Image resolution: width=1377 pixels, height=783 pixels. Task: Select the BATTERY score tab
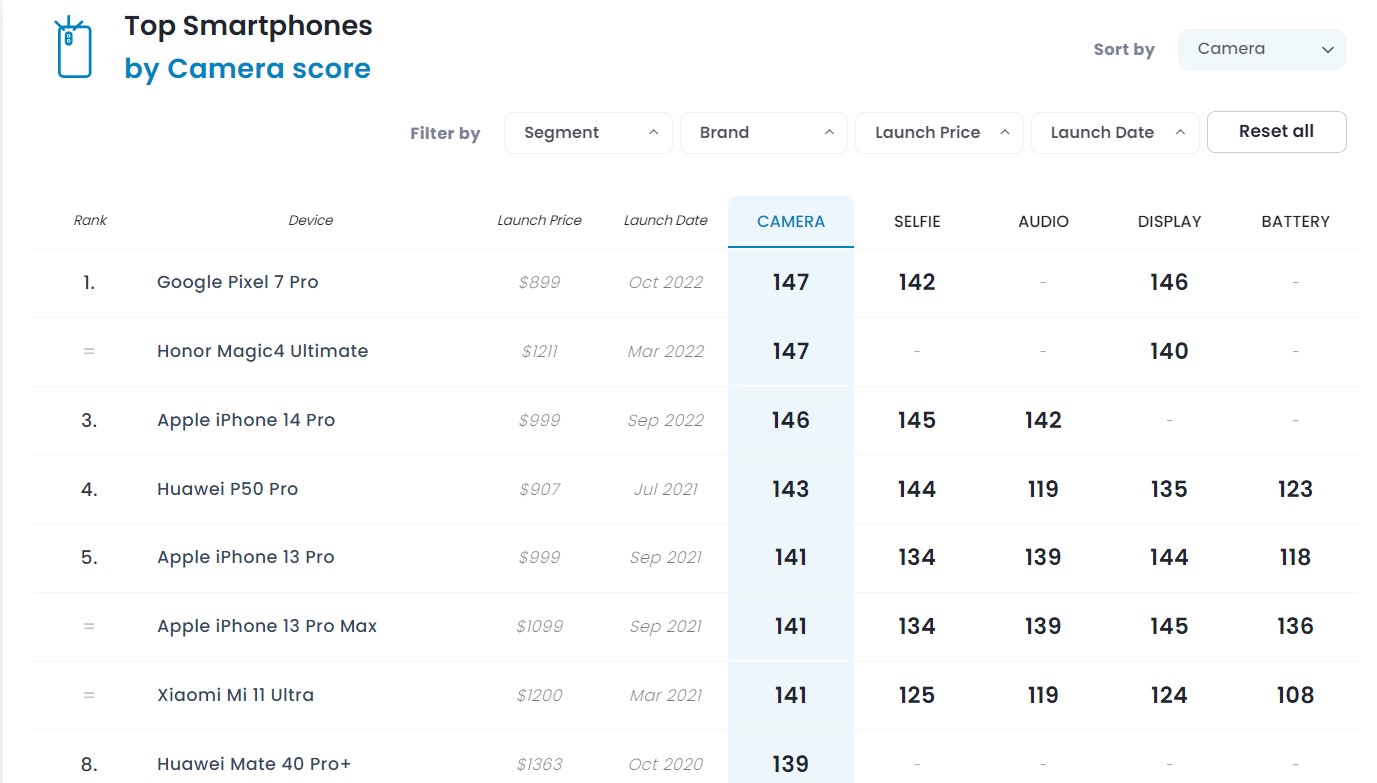pos(1295,222)
